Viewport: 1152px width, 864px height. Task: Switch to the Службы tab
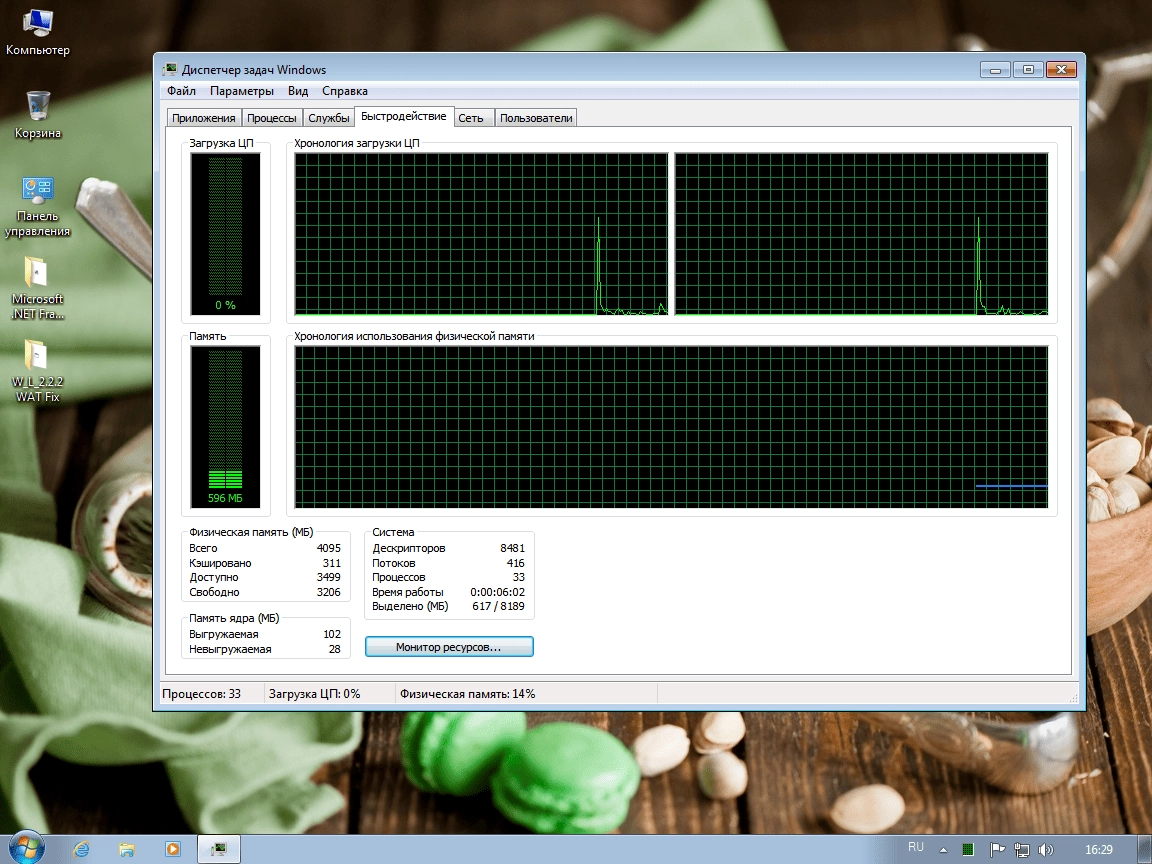(x=328, y=118)
